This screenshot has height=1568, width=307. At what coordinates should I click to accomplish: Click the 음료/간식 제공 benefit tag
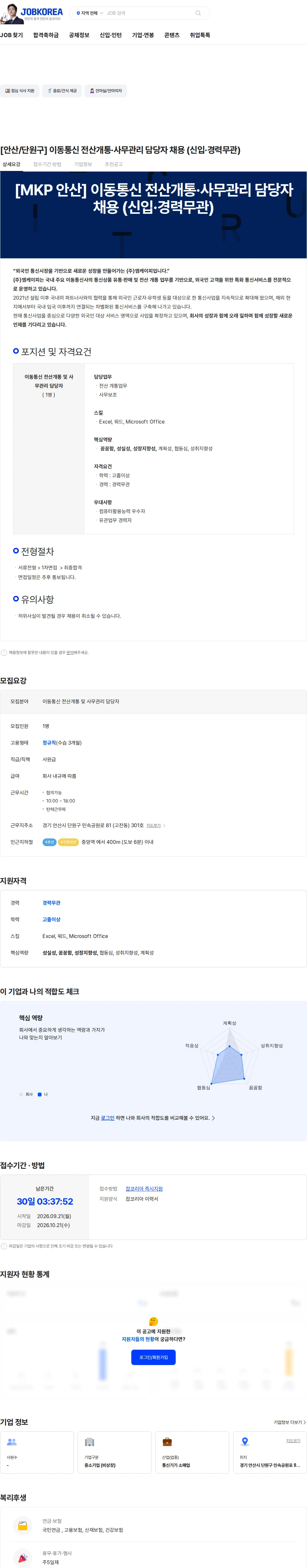point(62,91)
